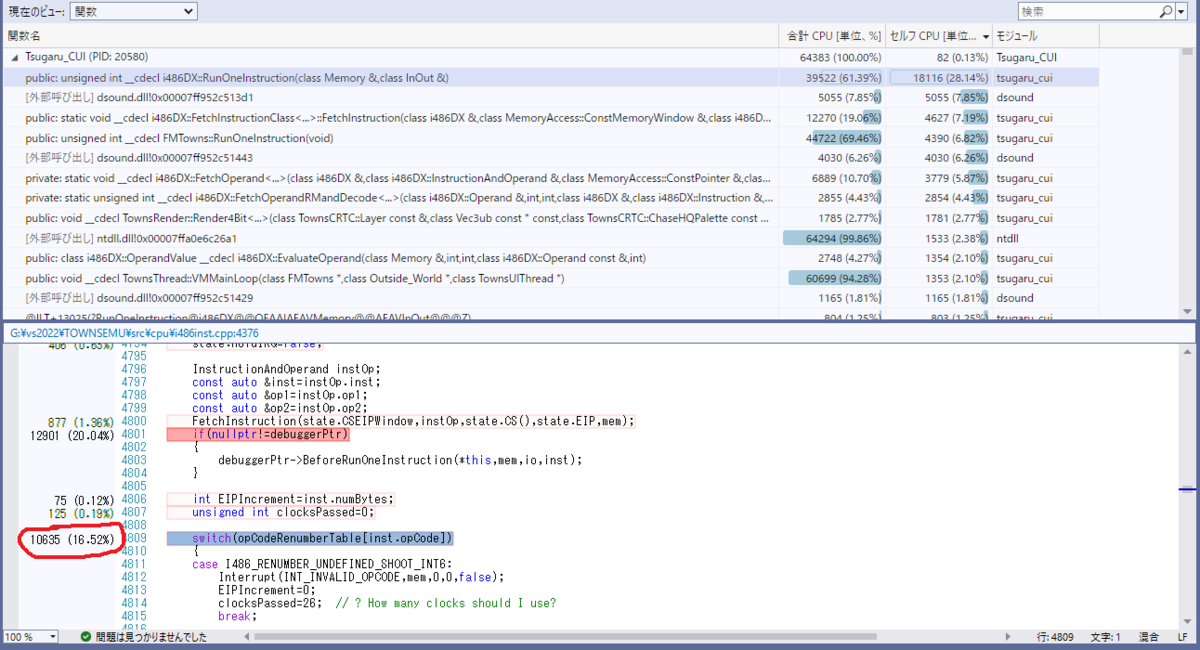Select the dsound.dll!0x00007ff952c51429 row
Viewport: 1200px width, 650px height.
pyautogui.click(x=551, y=298)
